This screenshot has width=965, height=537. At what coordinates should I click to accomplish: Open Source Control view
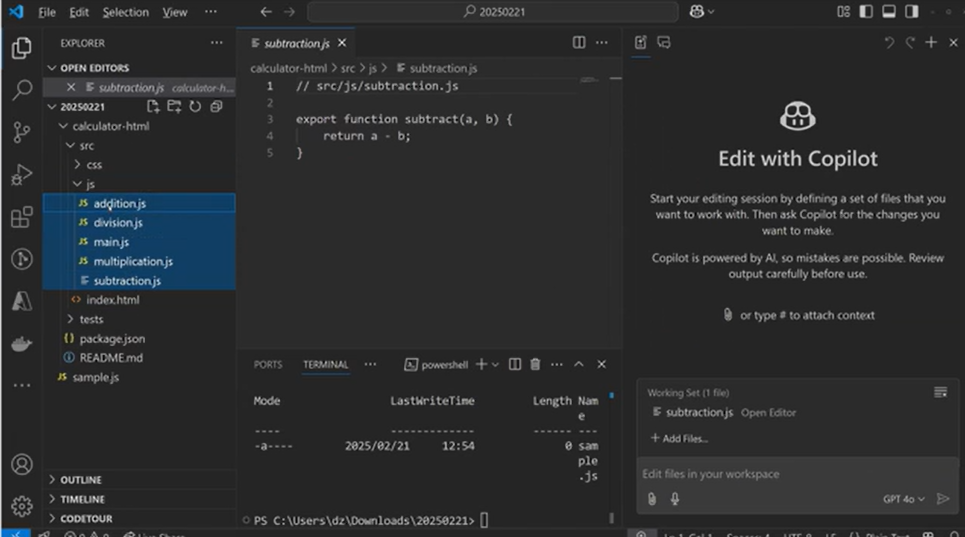tap(22, 132)
